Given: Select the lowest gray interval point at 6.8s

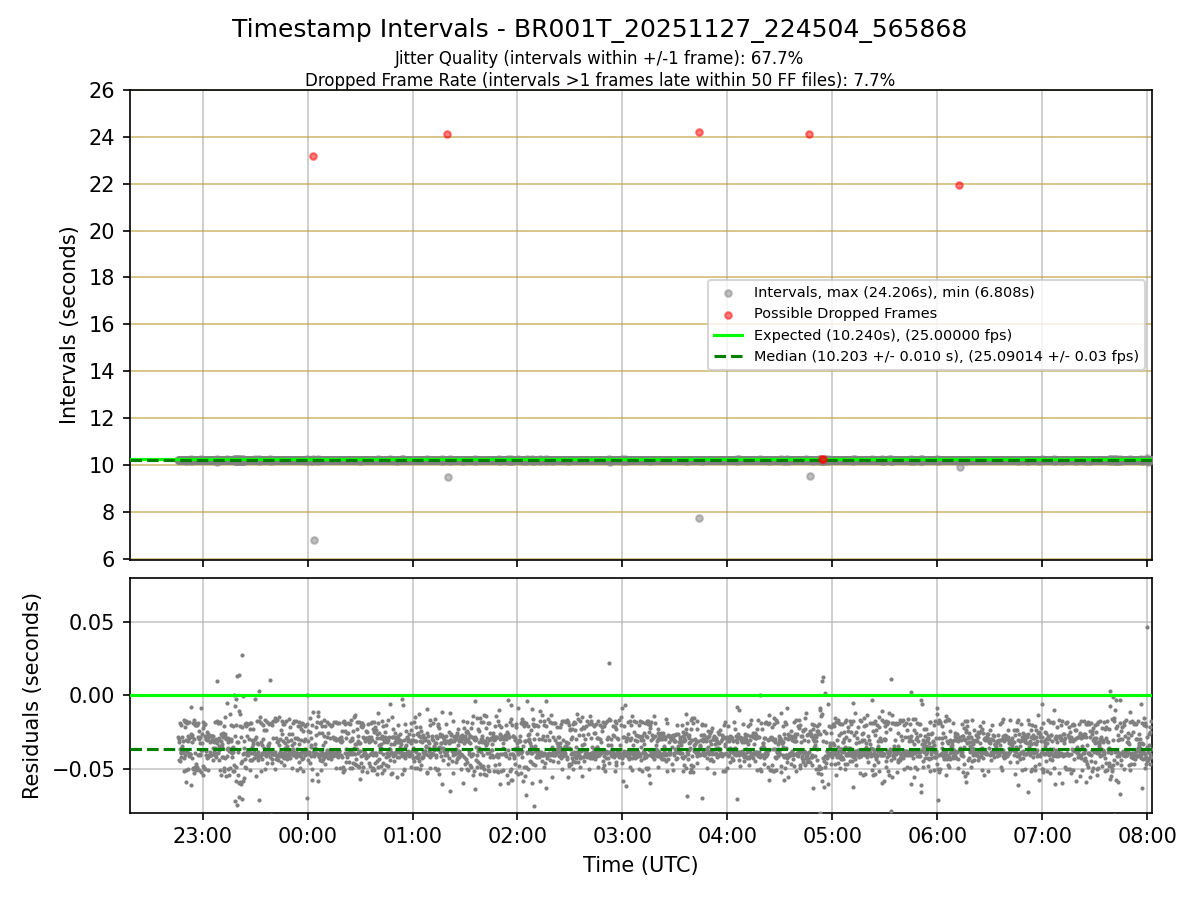Looking at the screenshot, I should click(314, 540).
